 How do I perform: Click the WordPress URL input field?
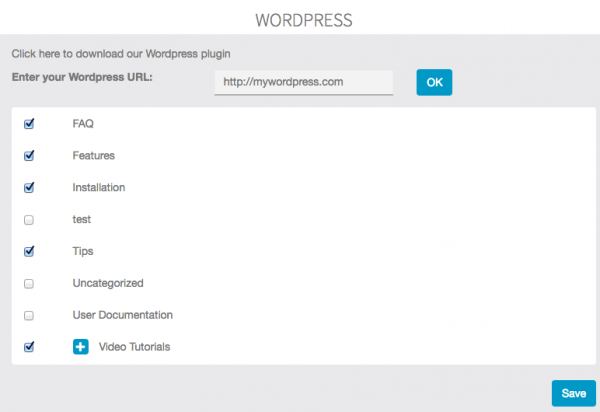coord(303,83)
